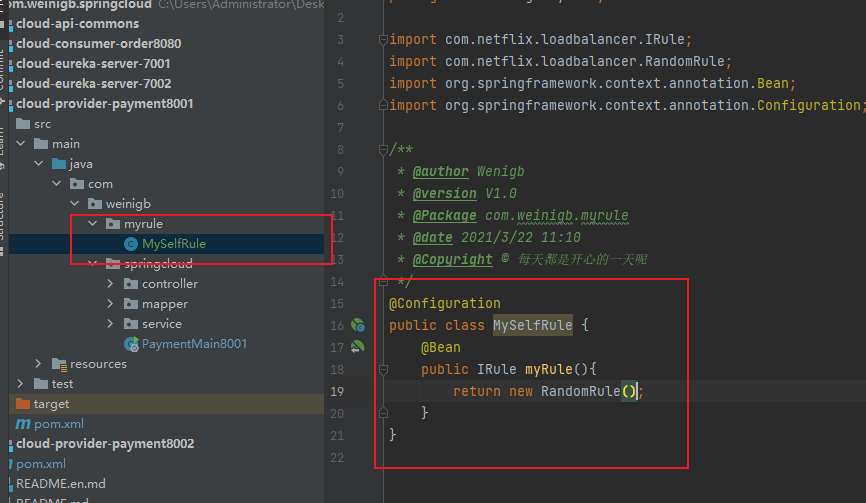Select the cloud-consumer-order8080 module
The width and height of the screenshot is (866, 503).
[x=98, y=44]
